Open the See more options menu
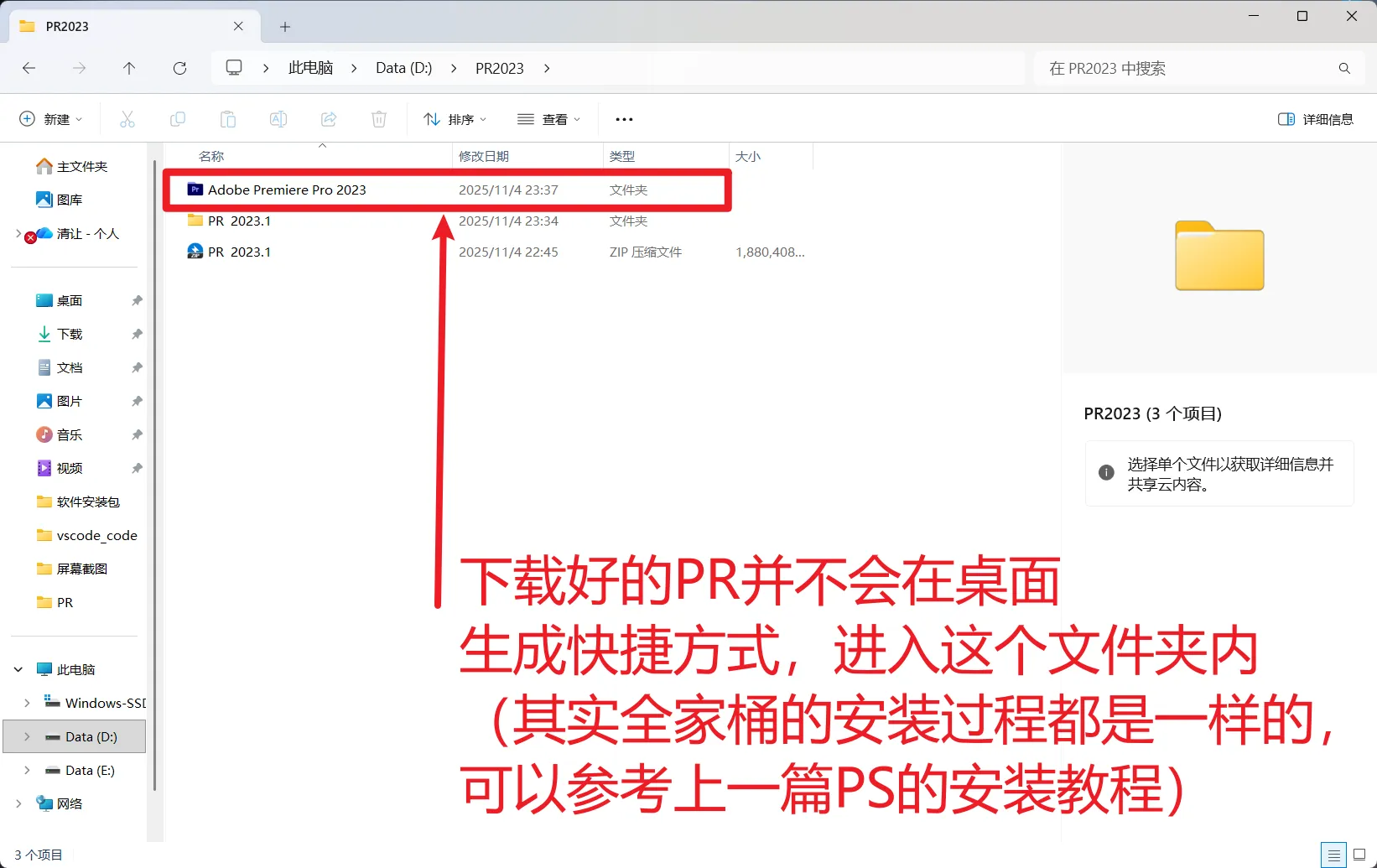 (624, 119)
